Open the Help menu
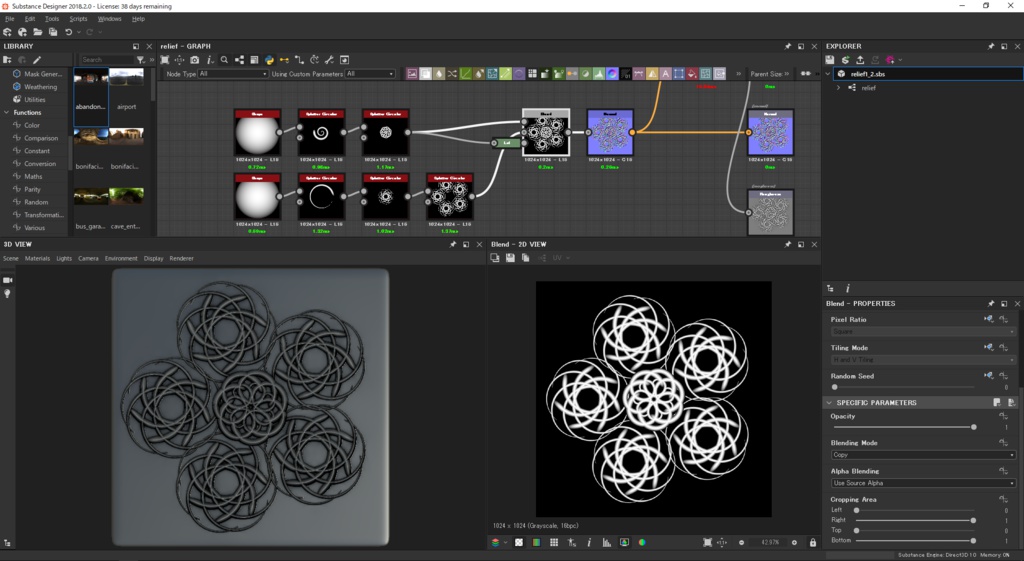Viewport: 1024px width, 561px height. (x=138, y=19)
